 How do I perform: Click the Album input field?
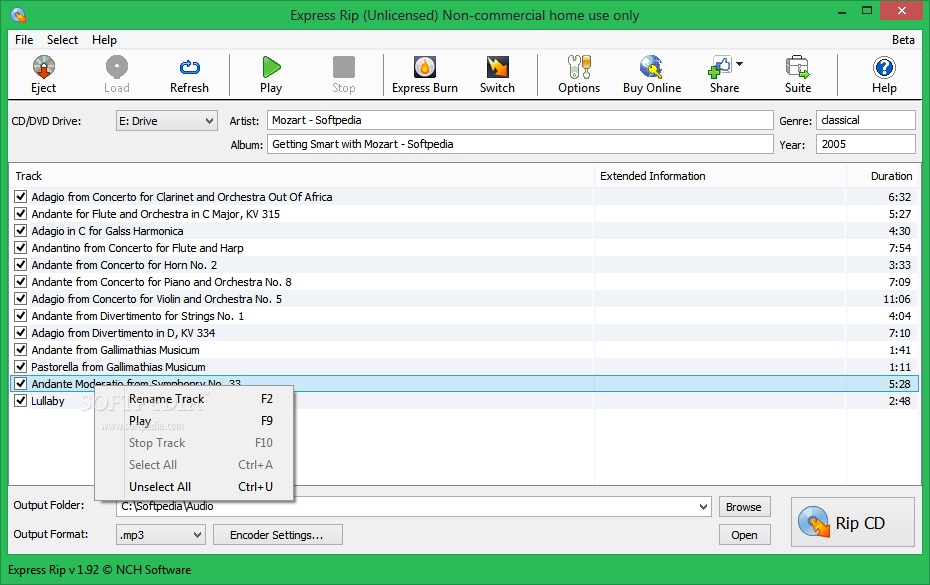coord(520,144)
